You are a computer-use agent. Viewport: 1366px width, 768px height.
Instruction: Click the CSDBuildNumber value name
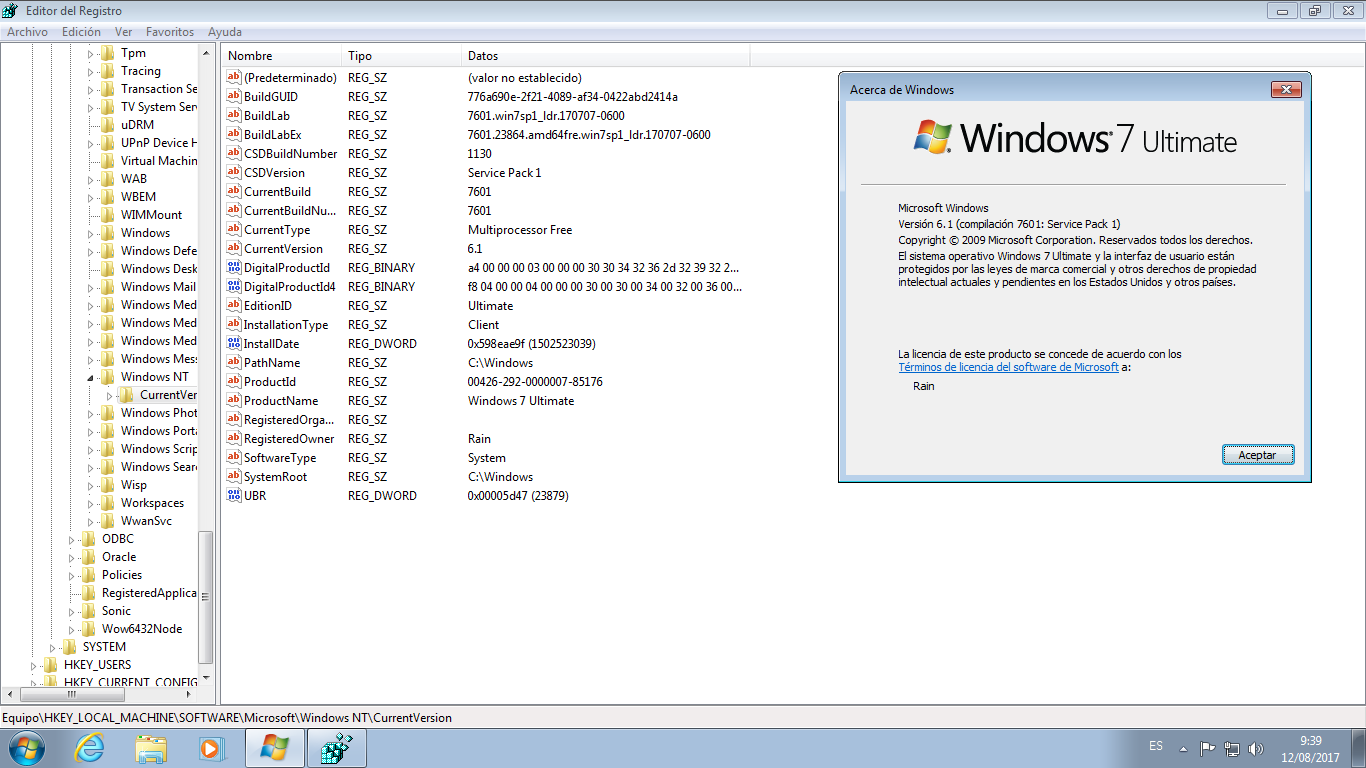click(x=290, y=154)
